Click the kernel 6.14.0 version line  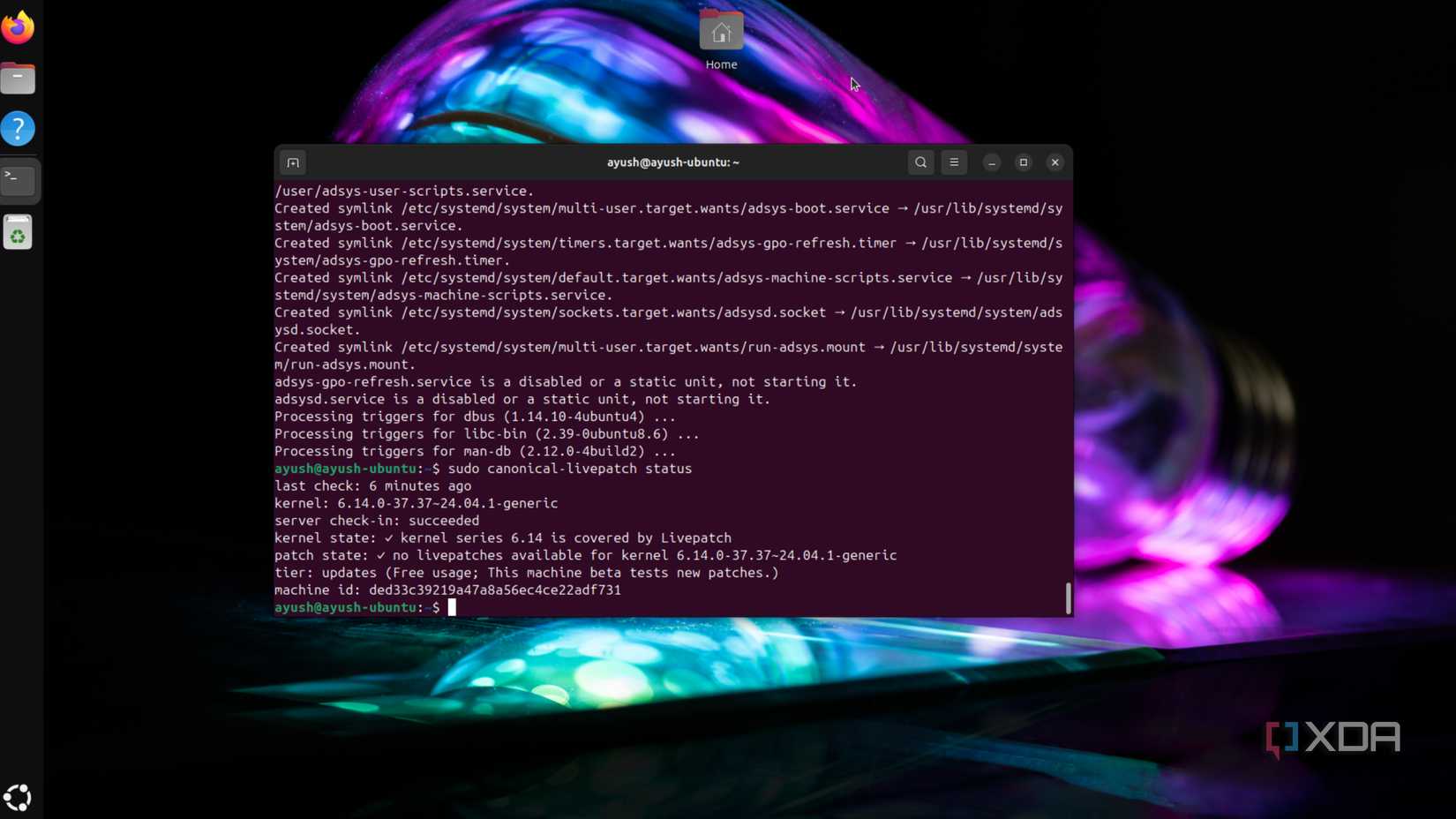(415, 503)
